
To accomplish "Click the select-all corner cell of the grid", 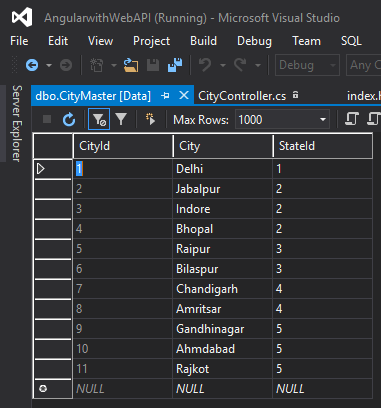I will pos(53,146).
